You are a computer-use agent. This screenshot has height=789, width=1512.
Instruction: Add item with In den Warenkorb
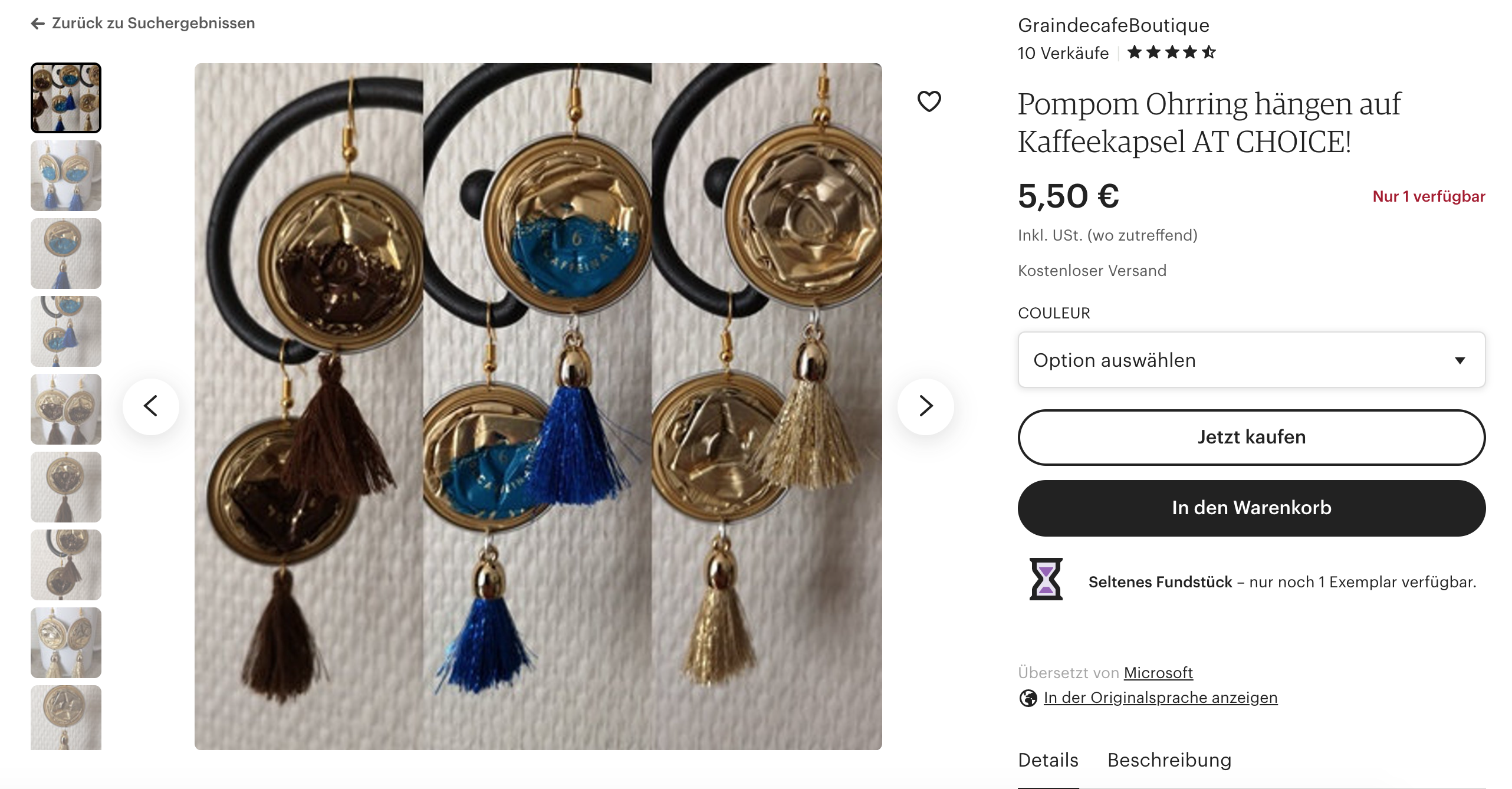pyautogui.click(x=1251, y=508)
